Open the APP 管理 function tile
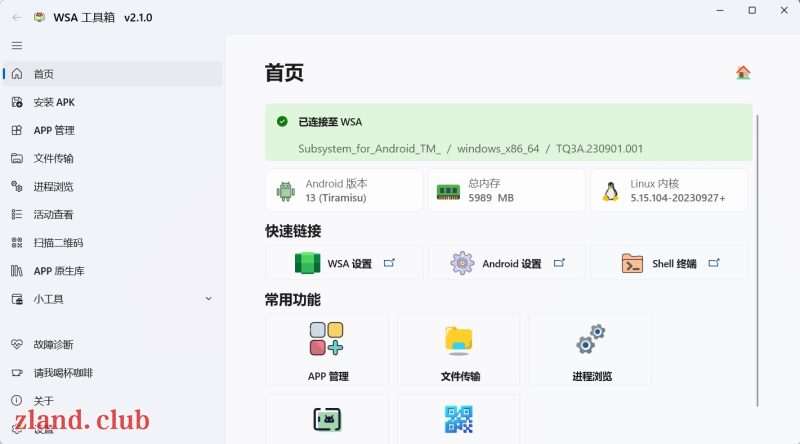 click(x=327, y=351)
